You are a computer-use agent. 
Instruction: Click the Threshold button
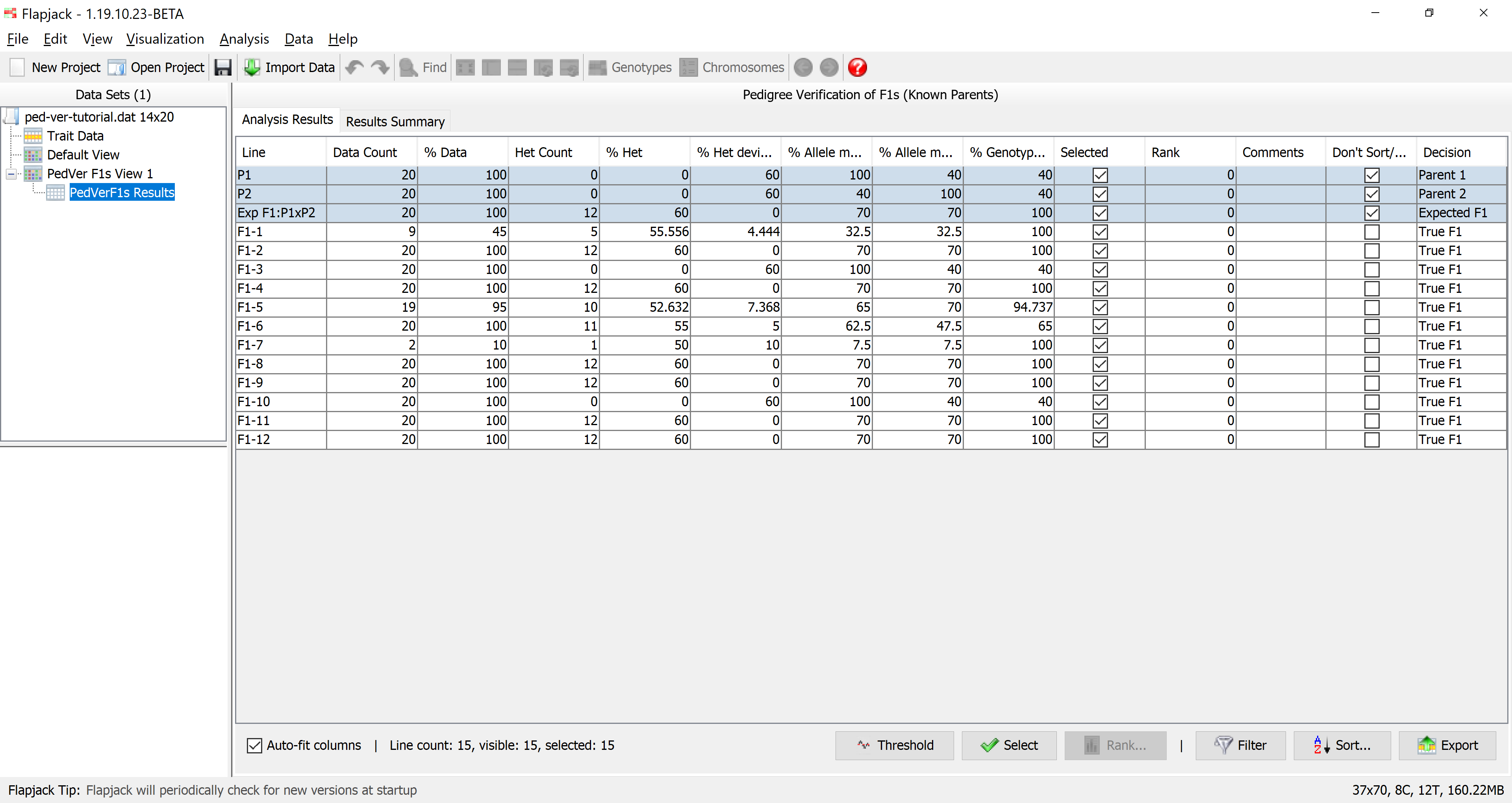coord(894,746)
